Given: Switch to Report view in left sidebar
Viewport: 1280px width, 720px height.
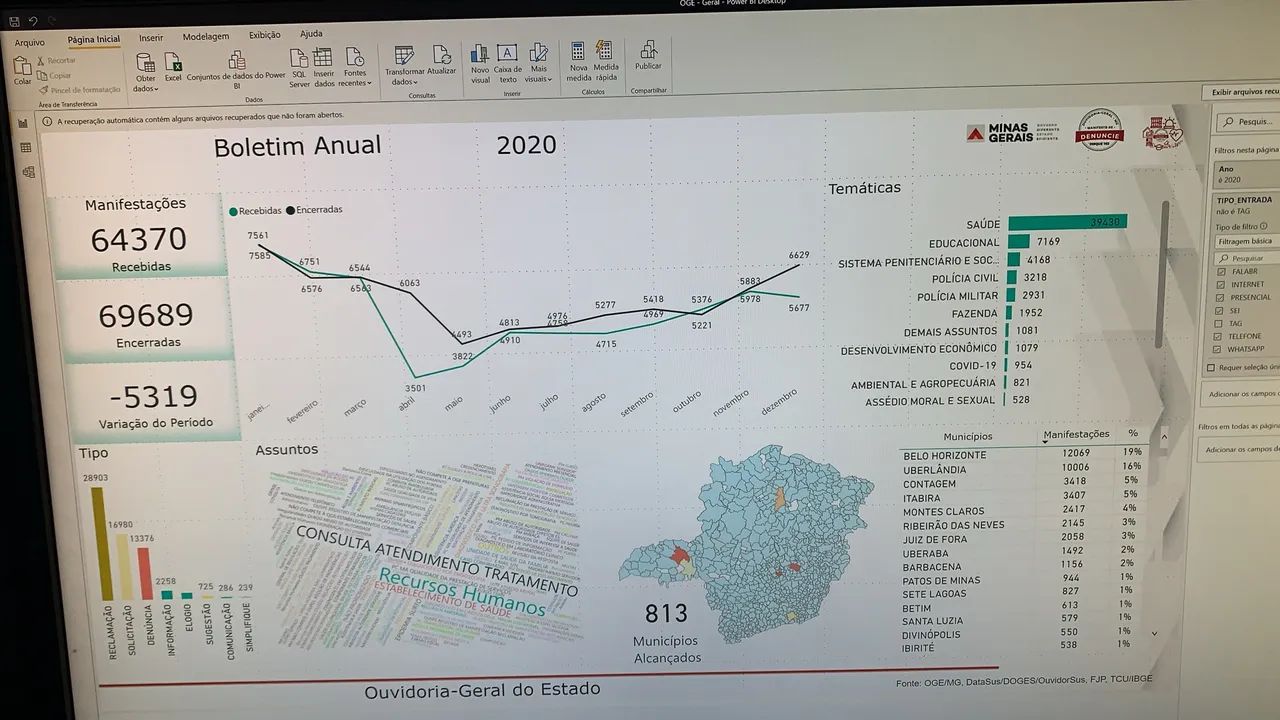Looking at the screenshot, I should coord(24,123).
